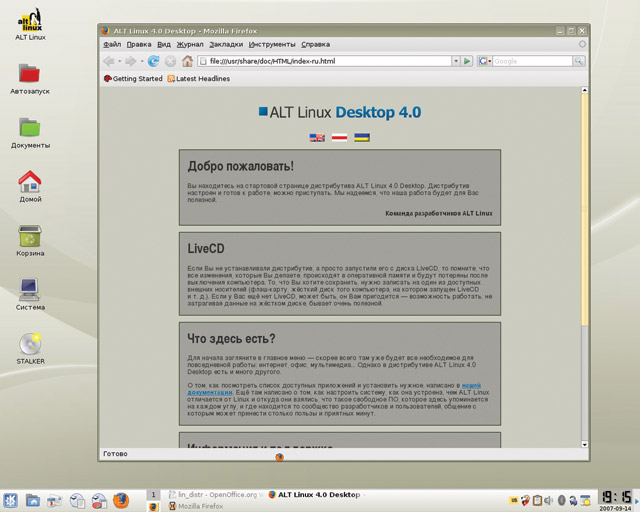Screen dimensions: 640x512
Task: Click the Добро пожаловать! heading
Action: pos(240,166)
